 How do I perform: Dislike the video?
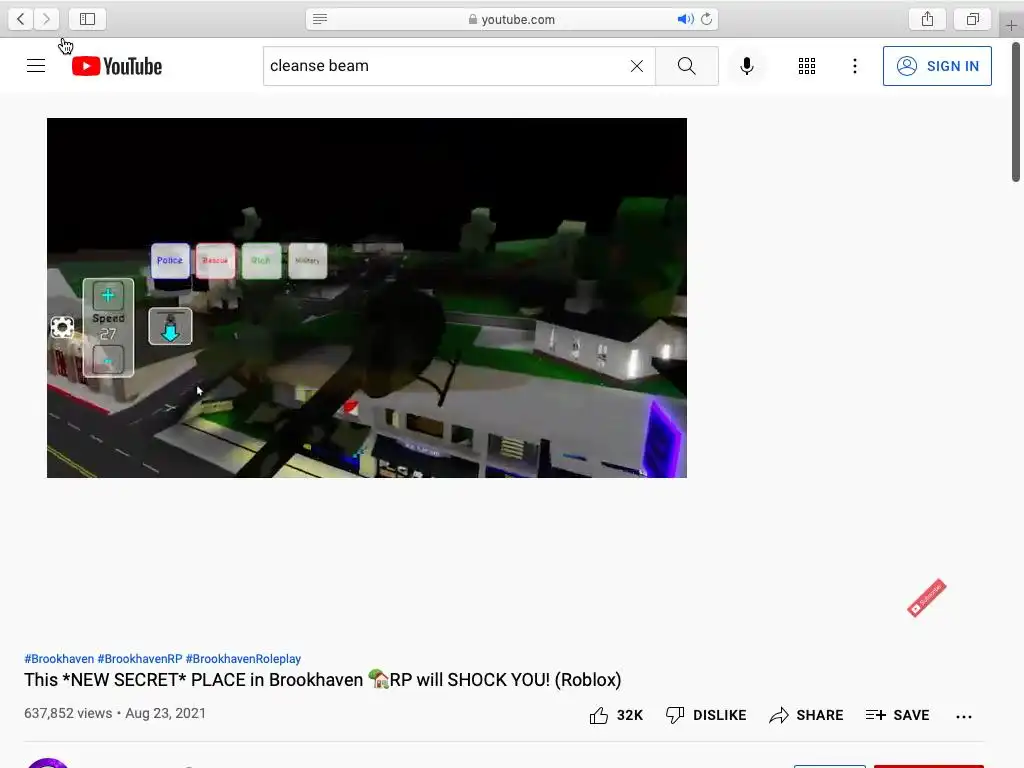705,716
